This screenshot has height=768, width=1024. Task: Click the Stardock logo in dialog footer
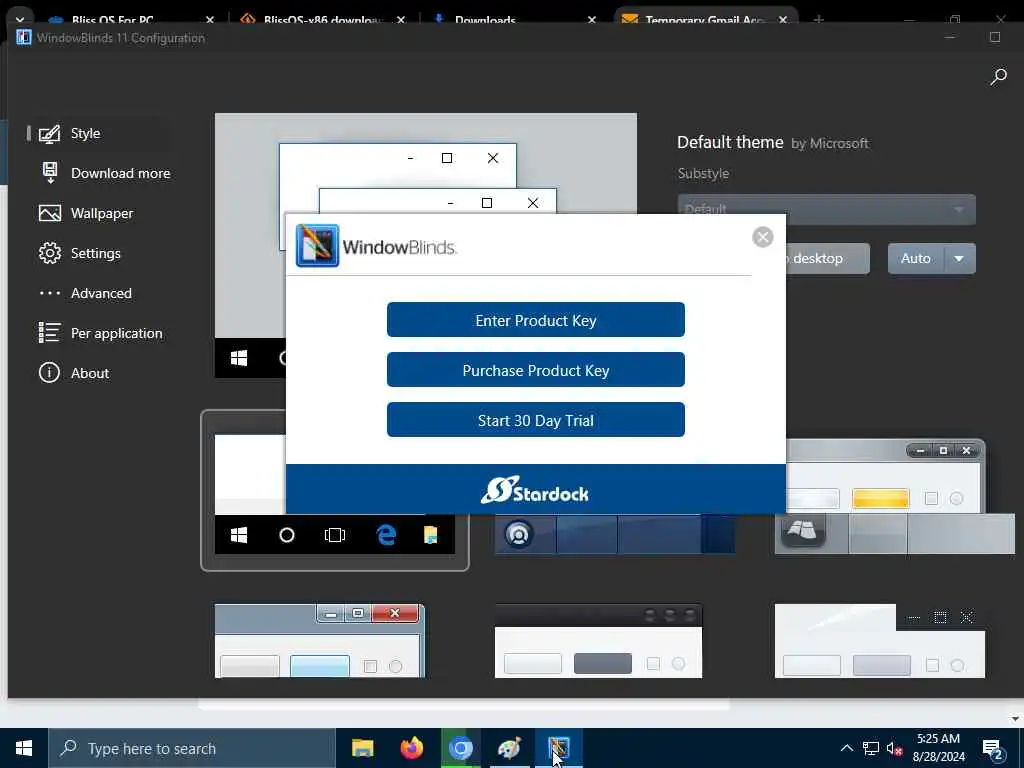point(535,490)
